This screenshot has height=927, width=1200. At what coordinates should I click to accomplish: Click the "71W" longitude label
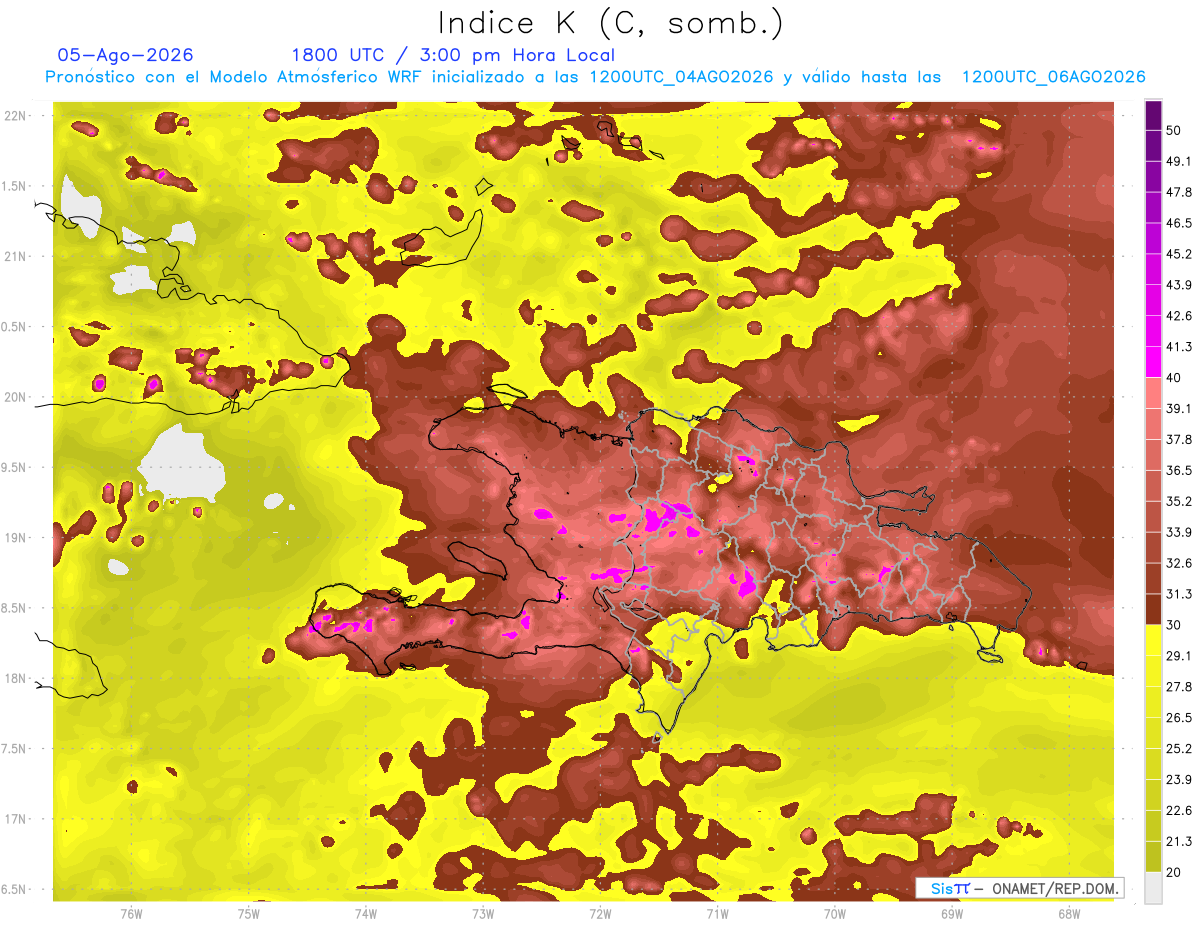tap(717, 913)
